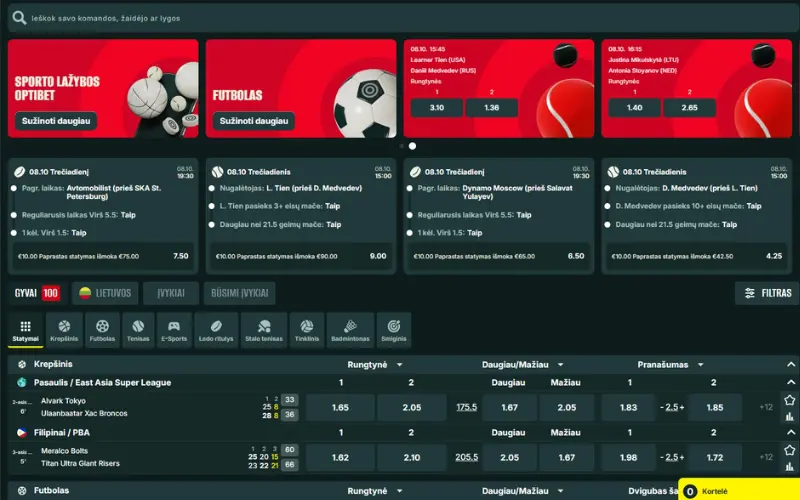Collapse the East Asia Super League group
This screenshot has height=500, width=800.
[791, 382]
